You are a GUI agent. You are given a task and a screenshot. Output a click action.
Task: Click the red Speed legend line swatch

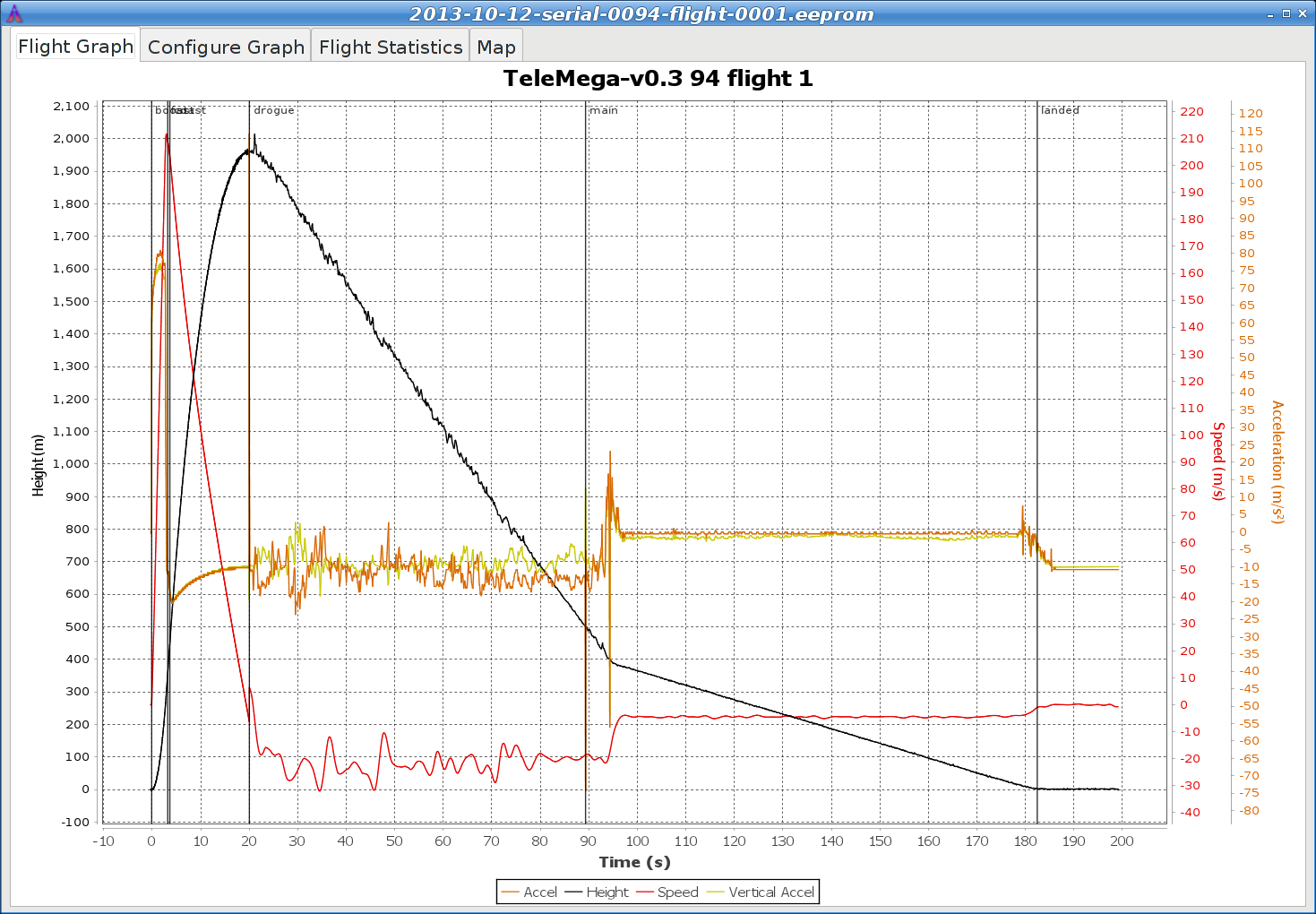[644, 892]
